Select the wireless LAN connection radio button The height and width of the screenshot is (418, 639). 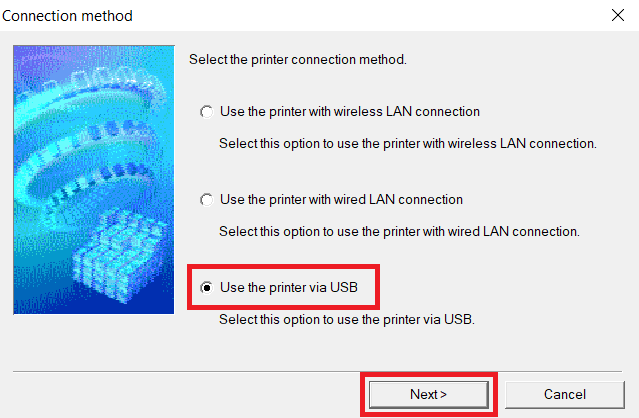pos(207,112)
